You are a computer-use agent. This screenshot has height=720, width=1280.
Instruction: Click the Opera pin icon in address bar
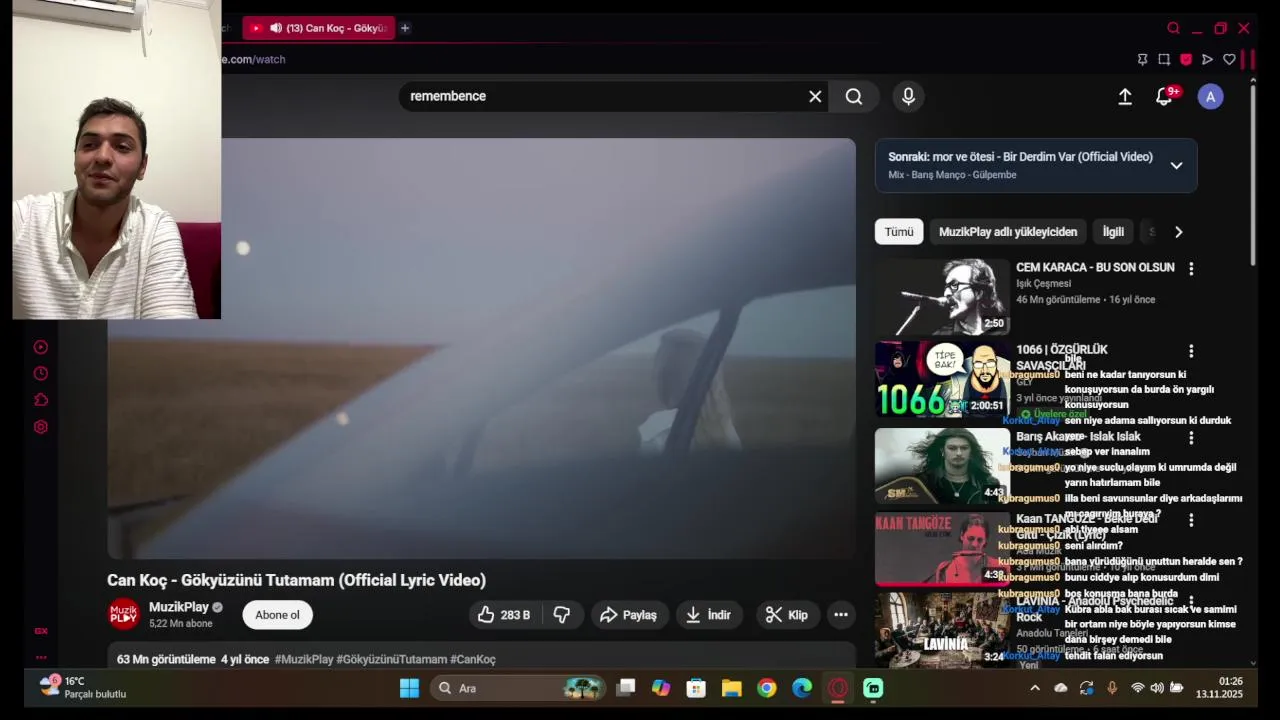click(1142, 59)
